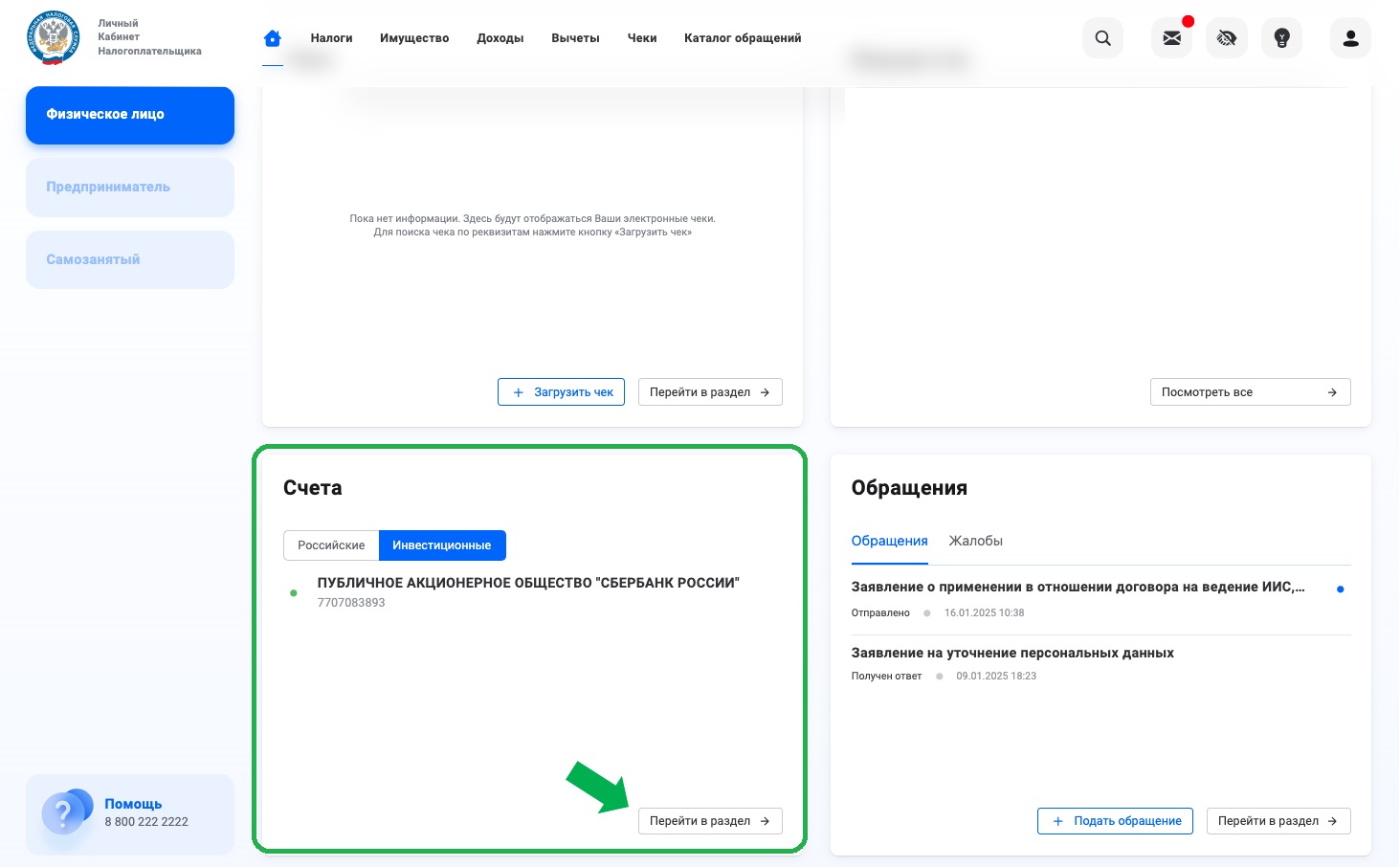Click the Помощь question mark icon
This screenshot has height=867, width=1400.
pyautogui.click(x=64, y=813)
